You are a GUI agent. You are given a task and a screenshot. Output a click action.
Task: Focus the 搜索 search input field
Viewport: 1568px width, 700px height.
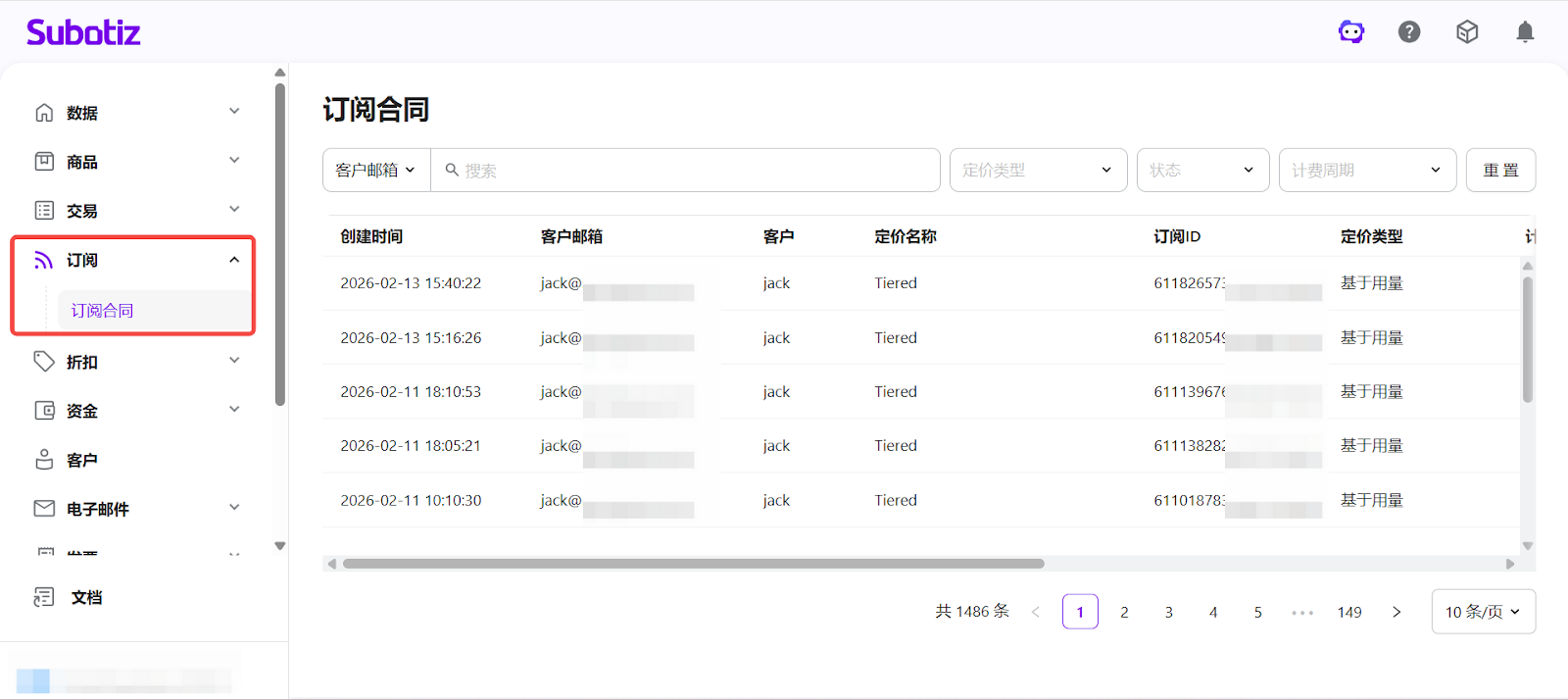pyautogui.click(x=696, y=171)
